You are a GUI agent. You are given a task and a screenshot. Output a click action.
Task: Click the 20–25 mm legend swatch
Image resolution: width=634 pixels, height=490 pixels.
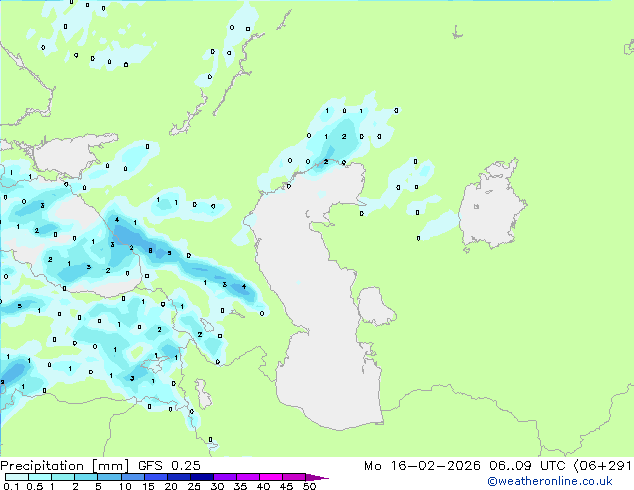179,477
